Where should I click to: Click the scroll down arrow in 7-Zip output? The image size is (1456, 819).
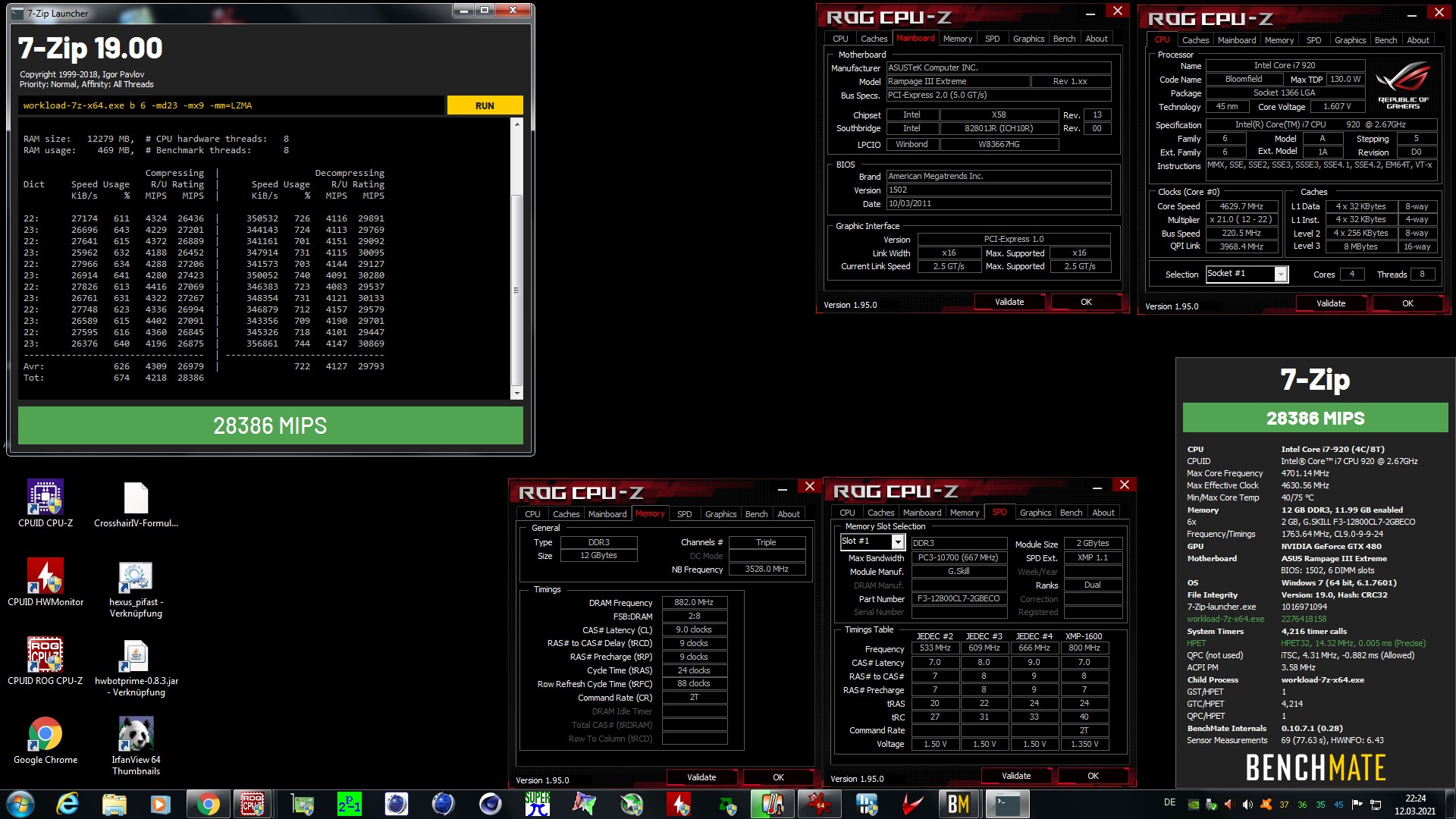[x=517, y=393]
